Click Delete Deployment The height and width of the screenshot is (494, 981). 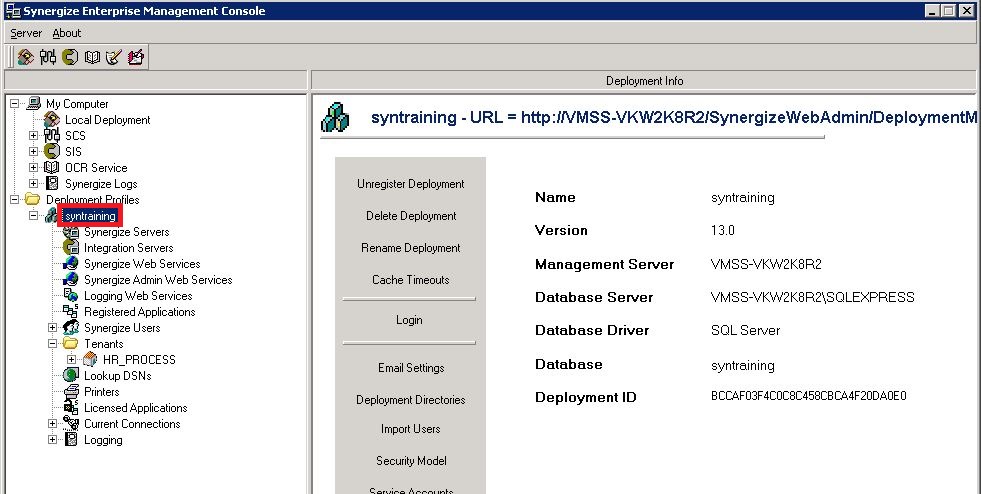[411, 216]
